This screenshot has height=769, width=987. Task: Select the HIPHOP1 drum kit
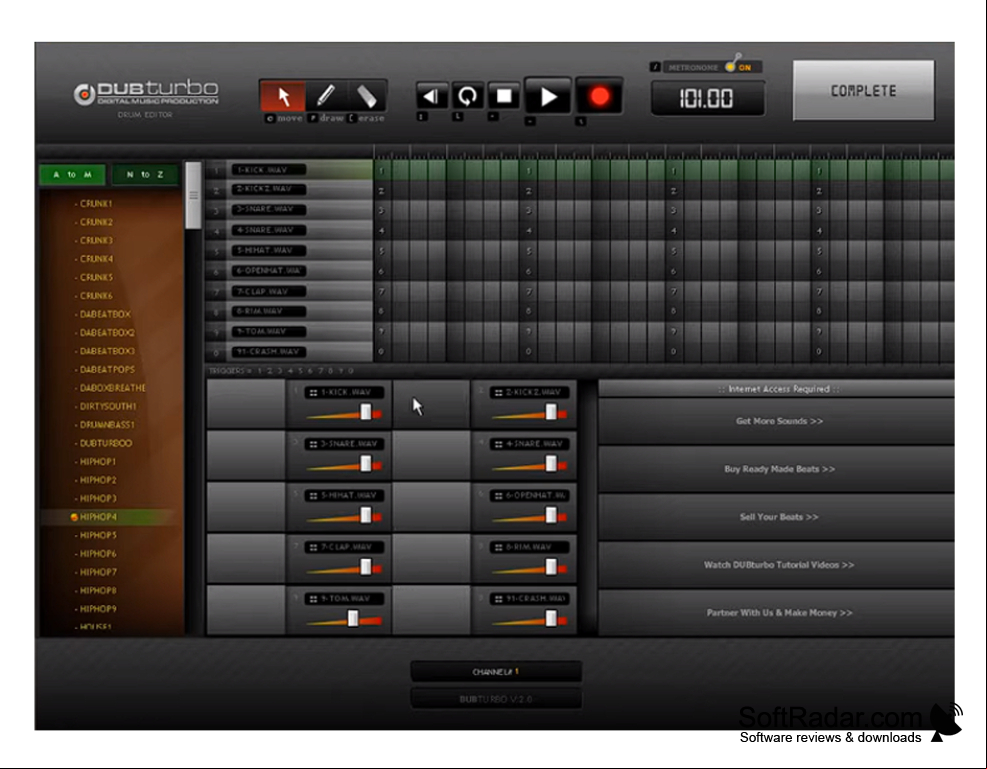[x=97, y=461]
